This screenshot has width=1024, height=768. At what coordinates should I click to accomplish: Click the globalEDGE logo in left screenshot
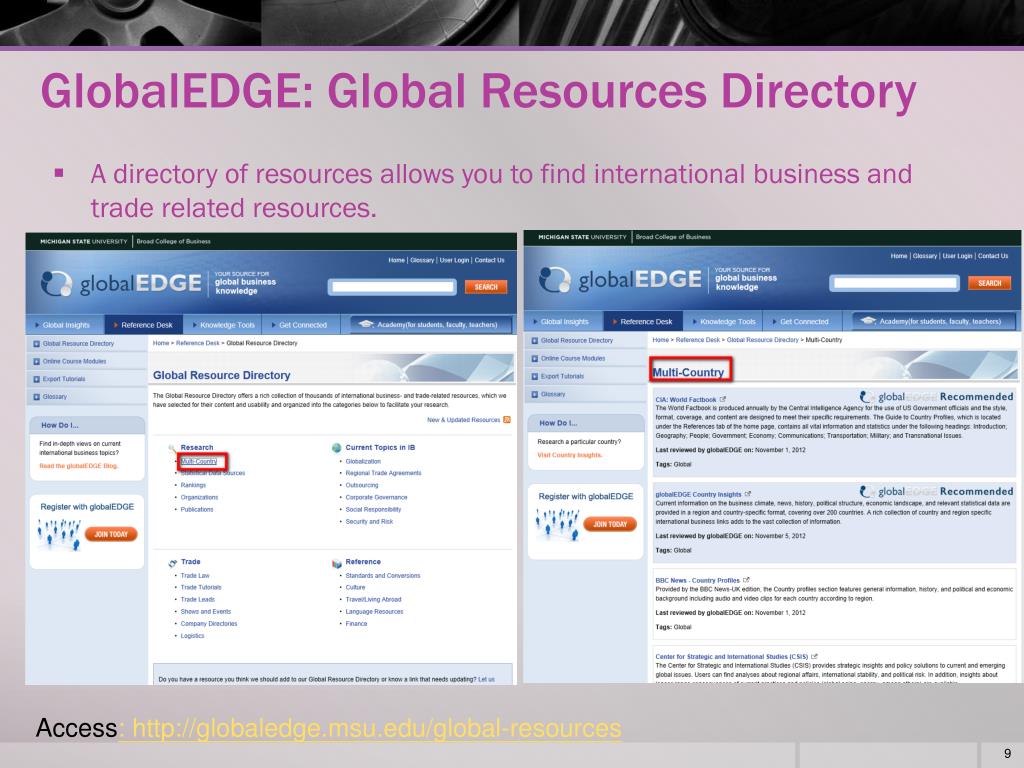click(x=121, y=283)
